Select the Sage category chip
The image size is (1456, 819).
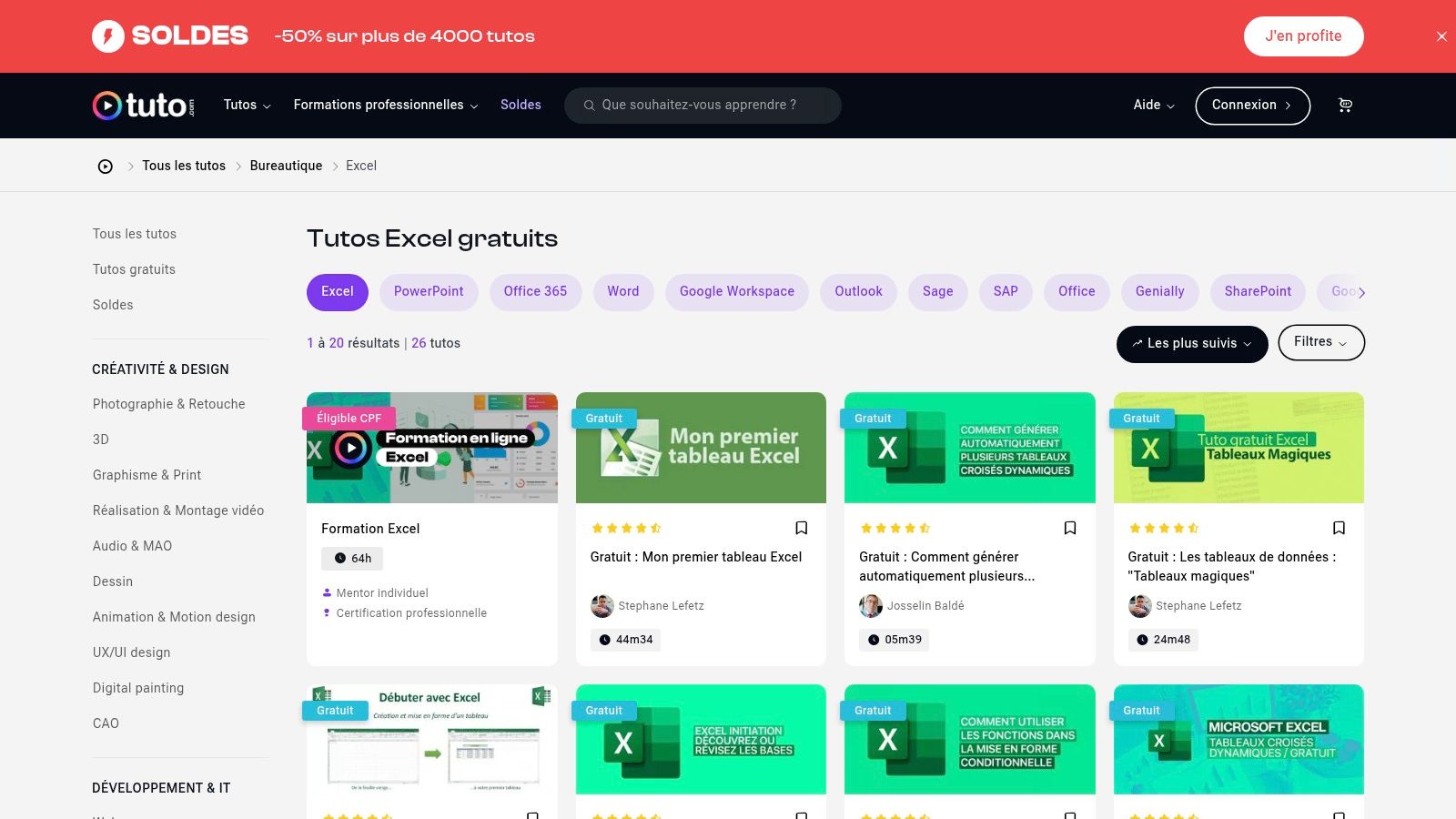[x=938, y=292]
